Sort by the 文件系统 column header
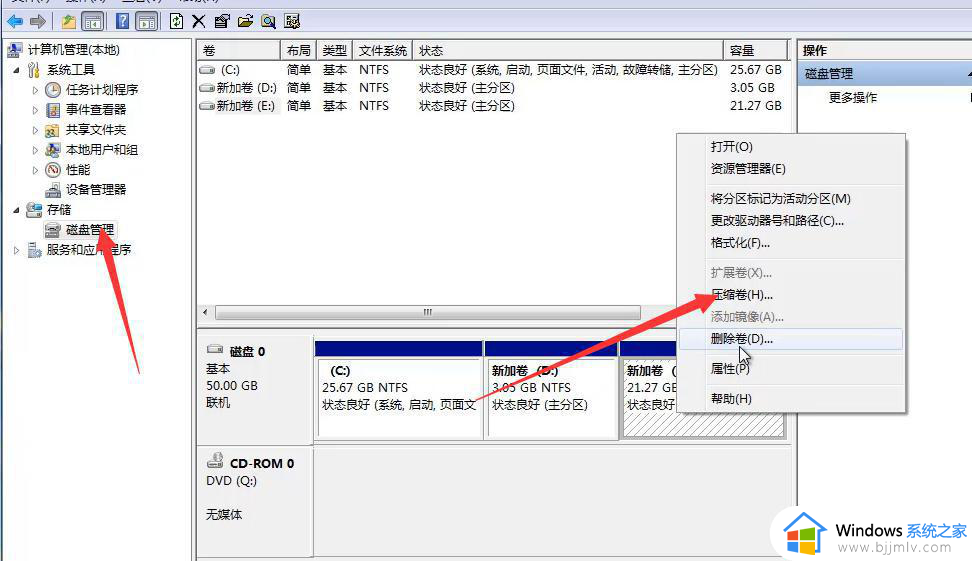Image resolution: width=972 pixels, height=561 pixels. [382, 51]
